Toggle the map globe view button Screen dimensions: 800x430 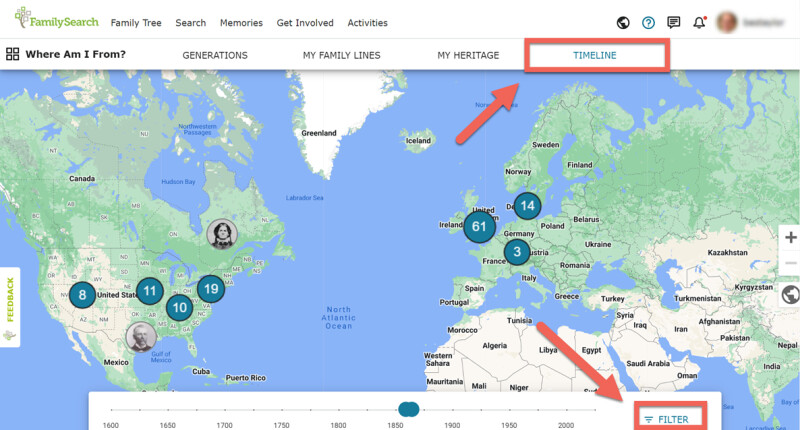[790, 295]
